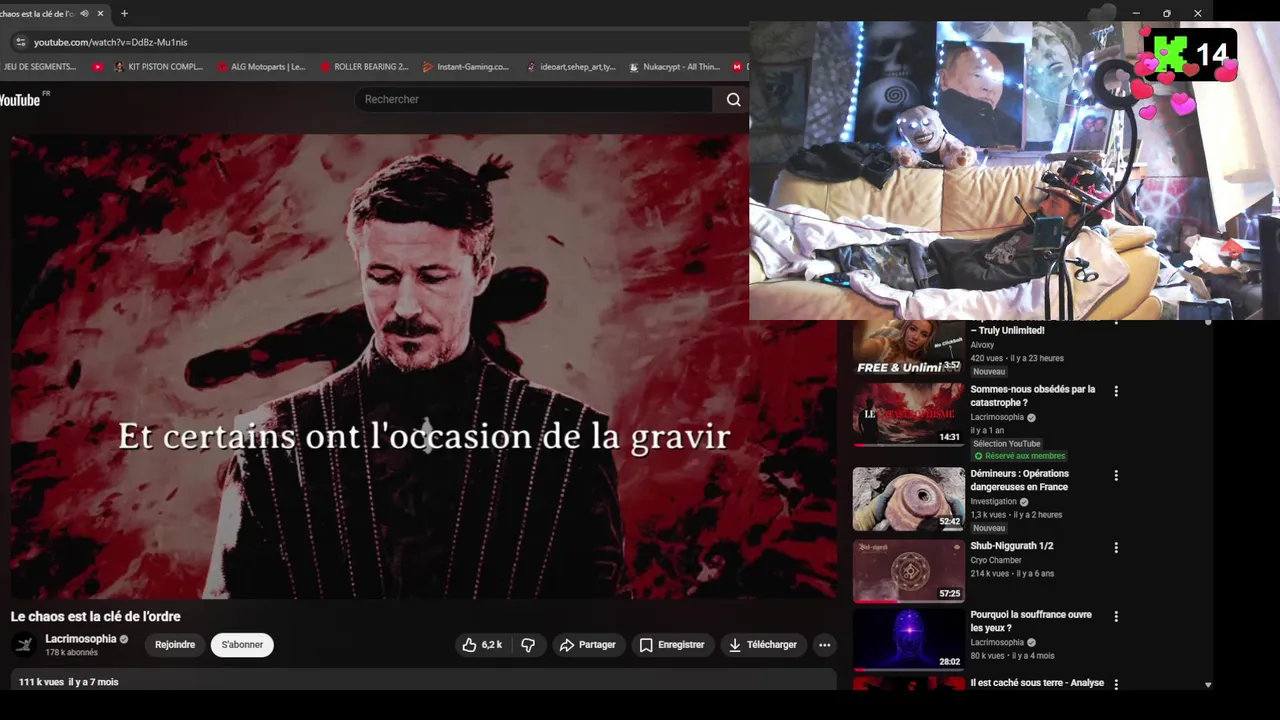
Task: Click the scrollbar down arrow
Action: (1208, 685)
